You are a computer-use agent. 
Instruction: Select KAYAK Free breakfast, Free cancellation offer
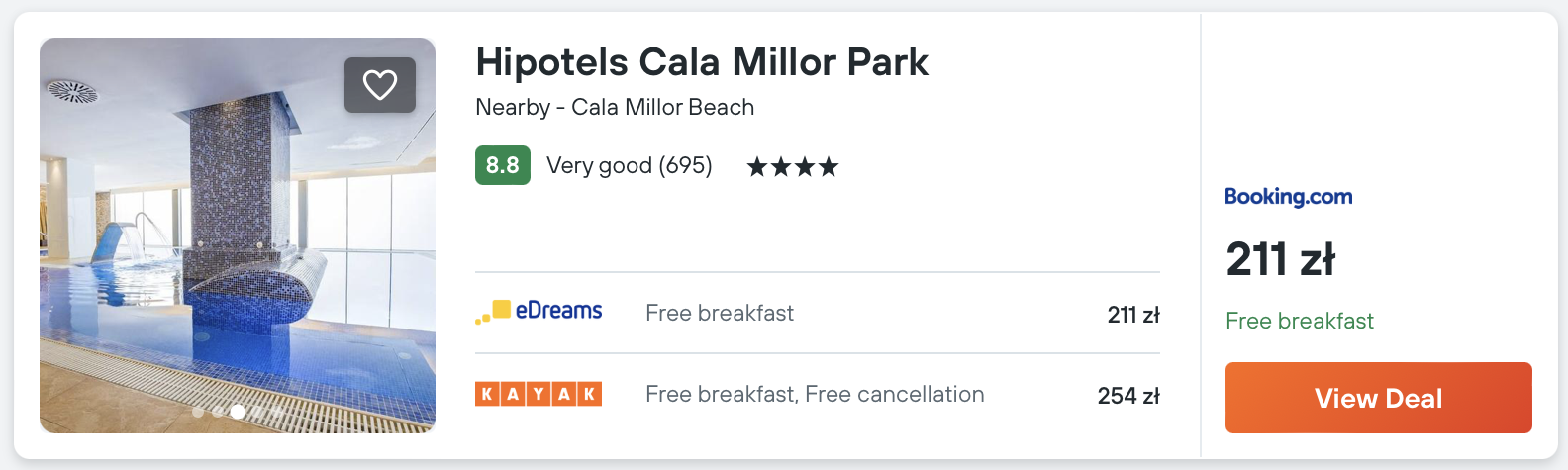[x=815, y=394]
